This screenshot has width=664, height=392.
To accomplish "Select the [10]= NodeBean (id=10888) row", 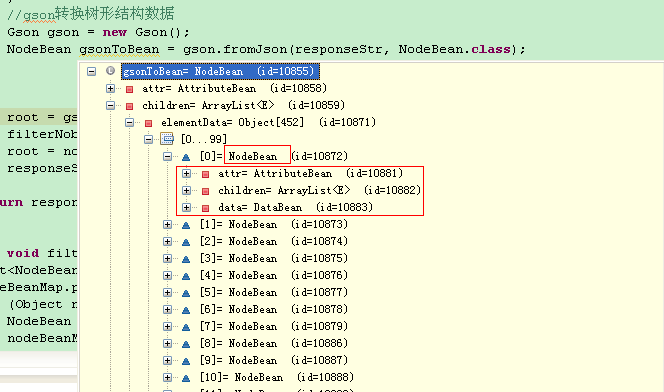I will pos(277,378).
